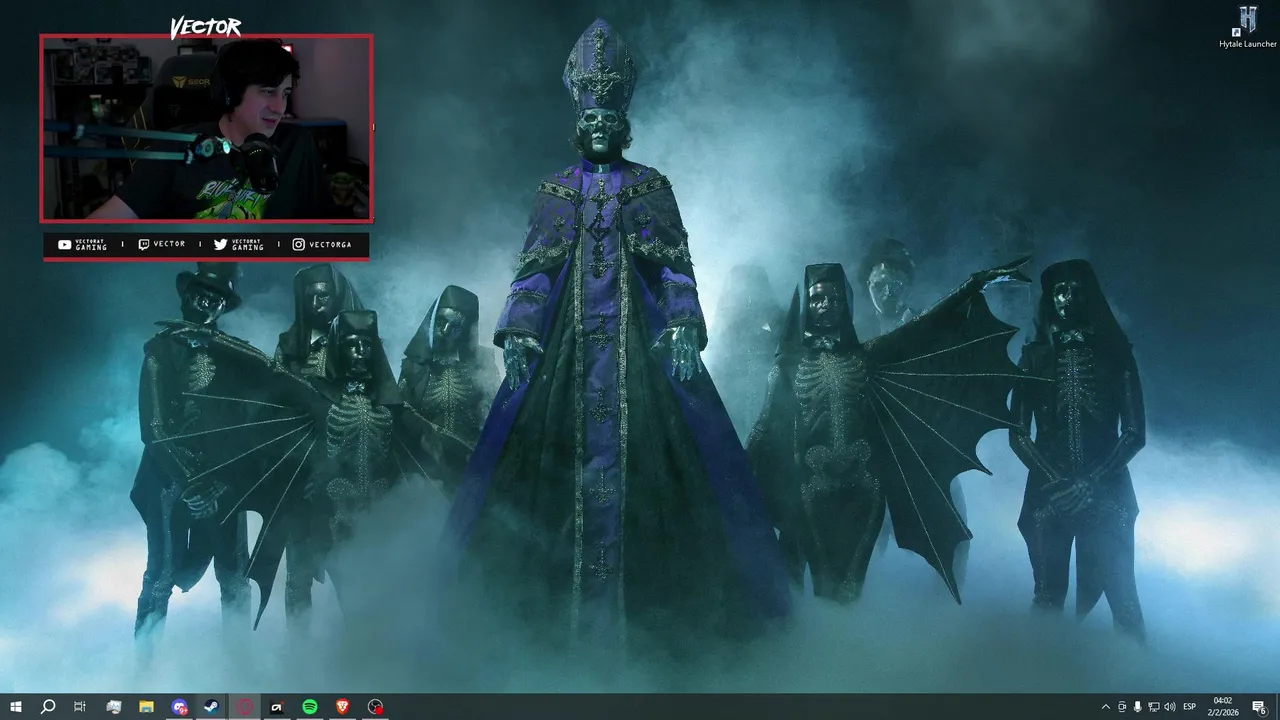Change the ESP input language
This screenshot has width=1280, height=720.
[x=1190, y=707]
